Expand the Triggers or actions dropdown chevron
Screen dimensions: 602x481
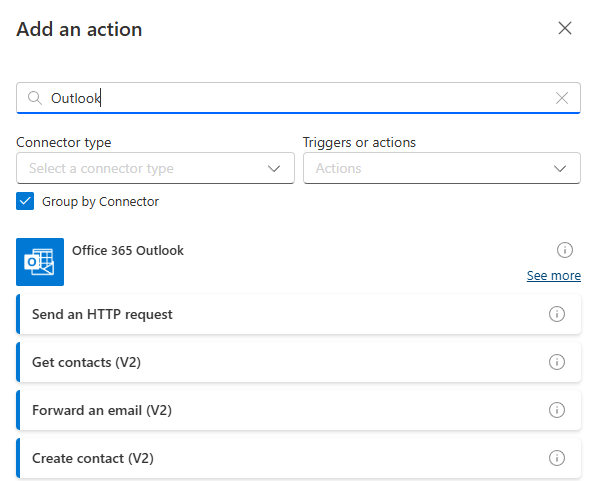560,168
